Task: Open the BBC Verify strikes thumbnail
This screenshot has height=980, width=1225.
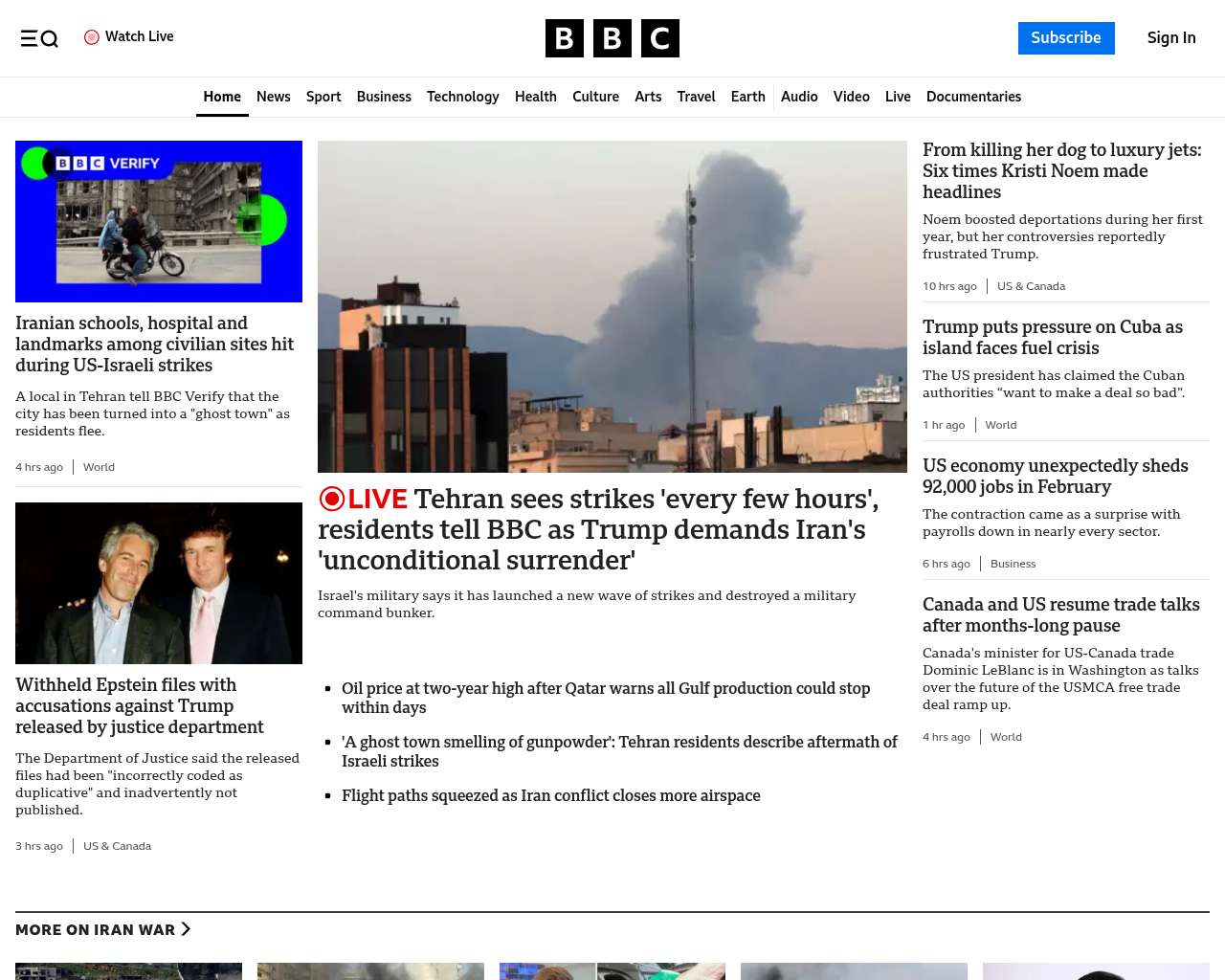Action: coord(159,221)
